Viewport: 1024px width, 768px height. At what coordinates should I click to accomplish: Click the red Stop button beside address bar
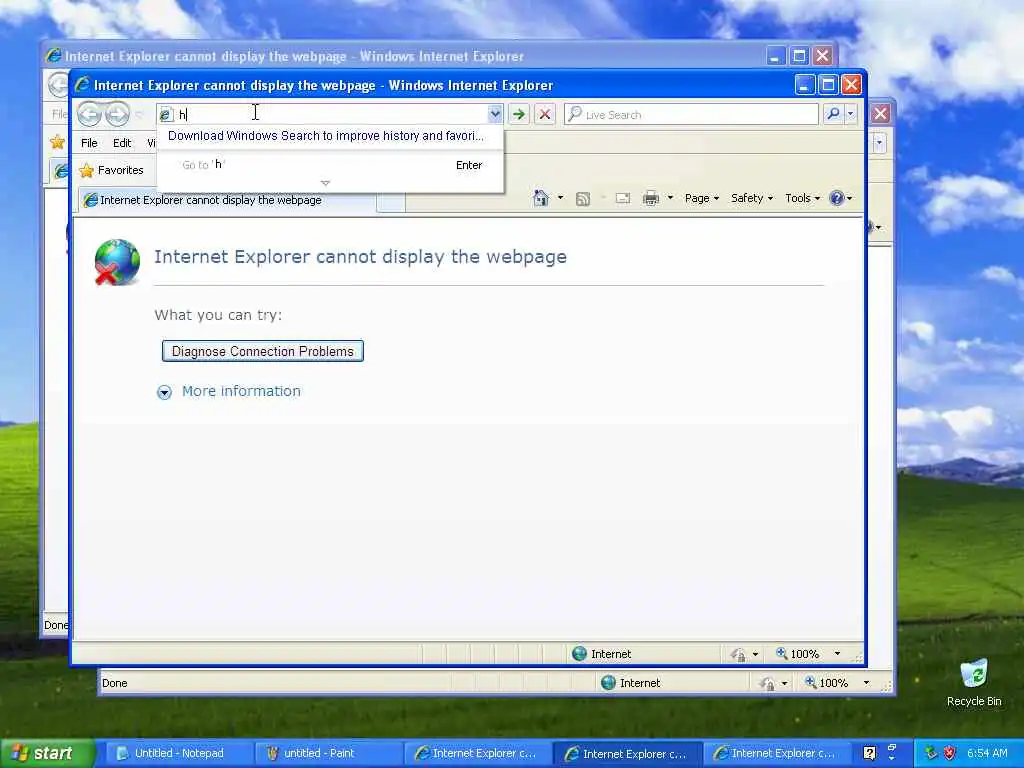pyautogui.click(x=544, y=114)
